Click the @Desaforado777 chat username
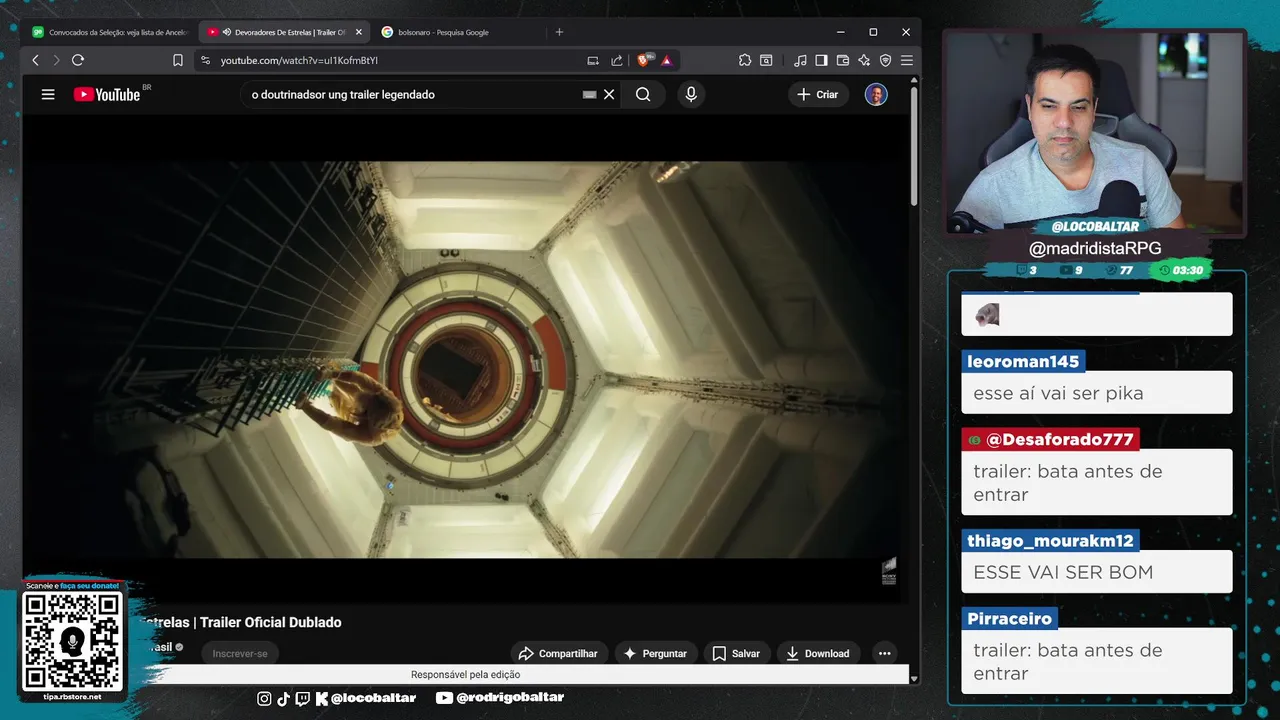This screenshot has height=720, width=1280. click(1050, 439)
